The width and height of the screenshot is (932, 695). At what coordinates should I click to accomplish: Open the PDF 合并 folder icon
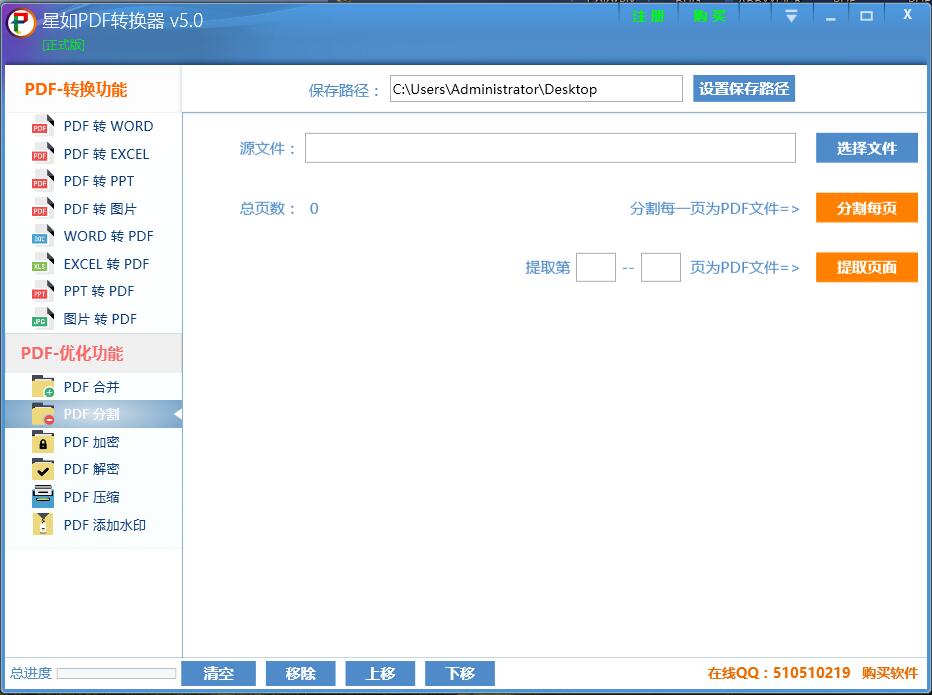coord(43,386)
